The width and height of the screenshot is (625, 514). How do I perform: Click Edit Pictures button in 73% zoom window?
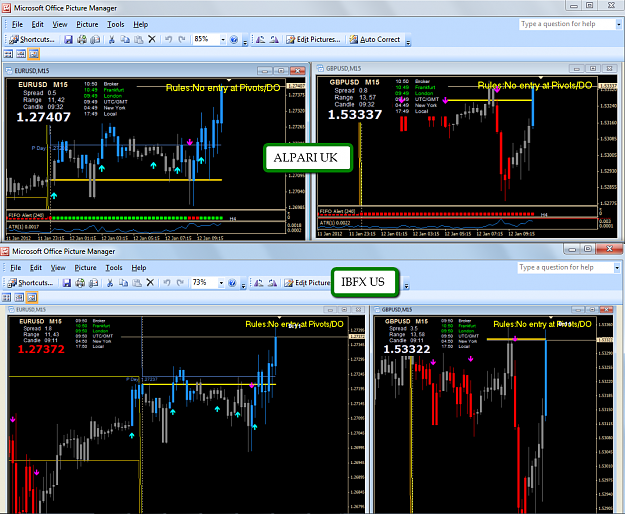307,283
